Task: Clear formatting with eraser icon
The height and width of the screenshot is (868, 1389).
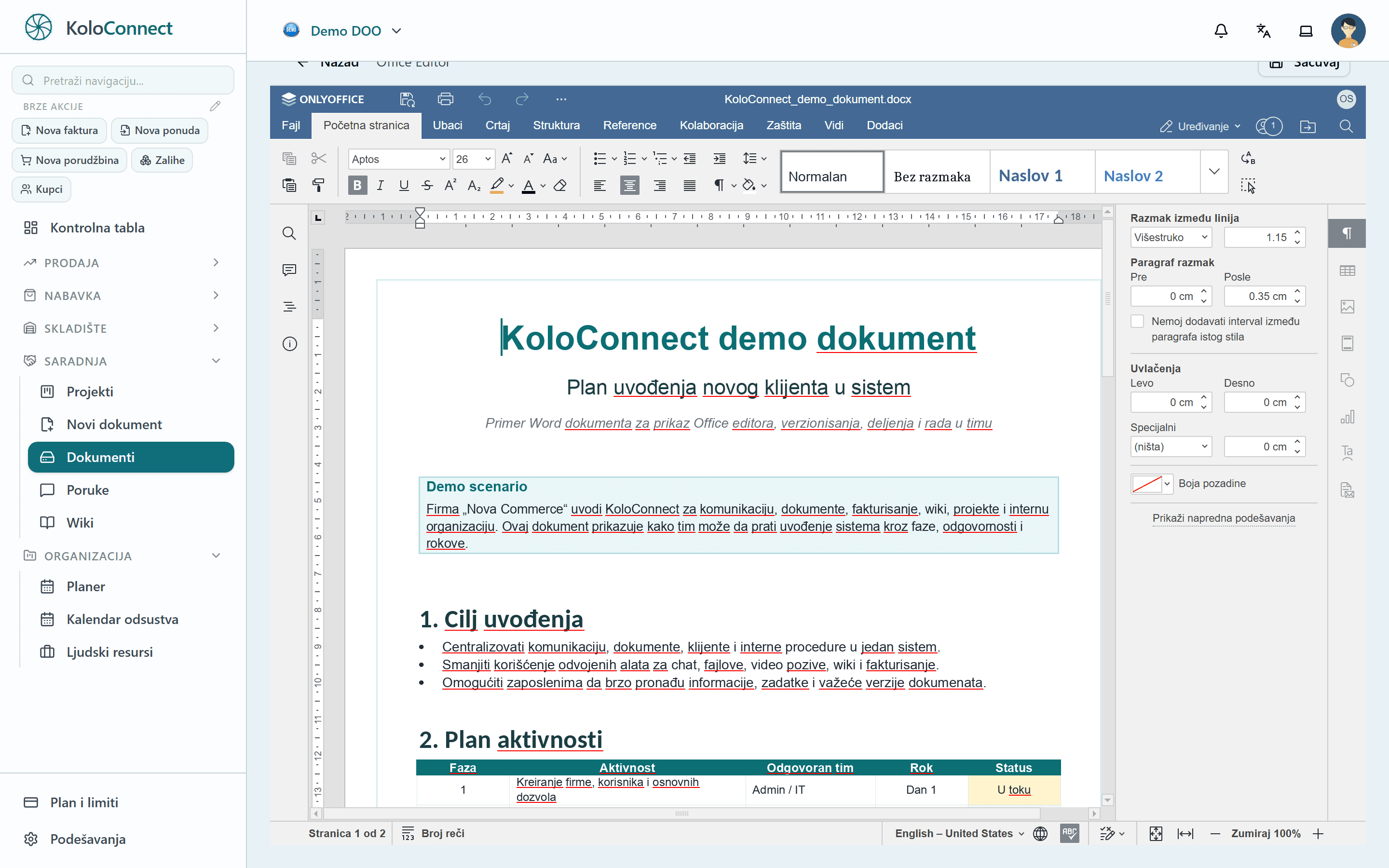Action: (560, 186)
